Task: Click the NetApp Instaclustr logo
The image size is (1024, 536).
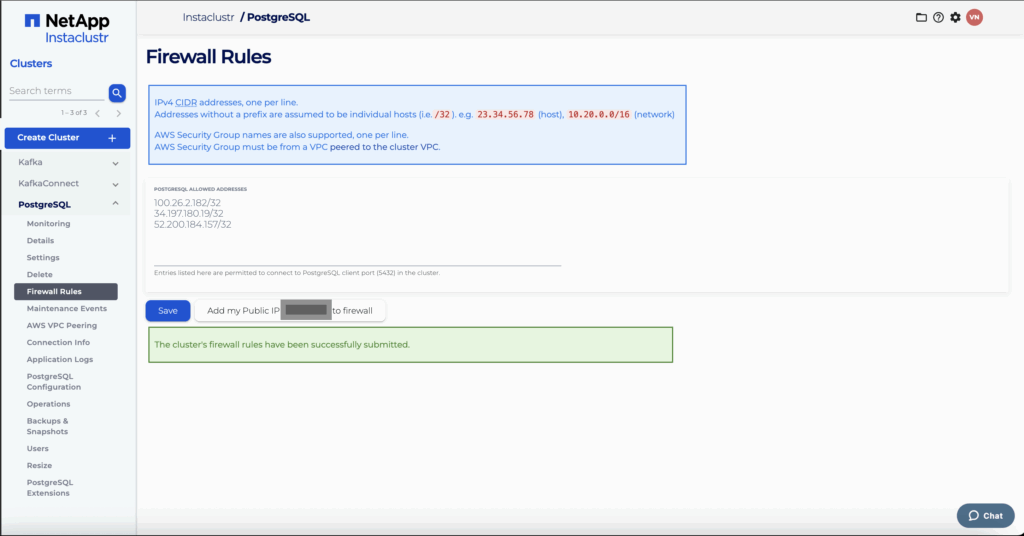Action: coord(66,28)
